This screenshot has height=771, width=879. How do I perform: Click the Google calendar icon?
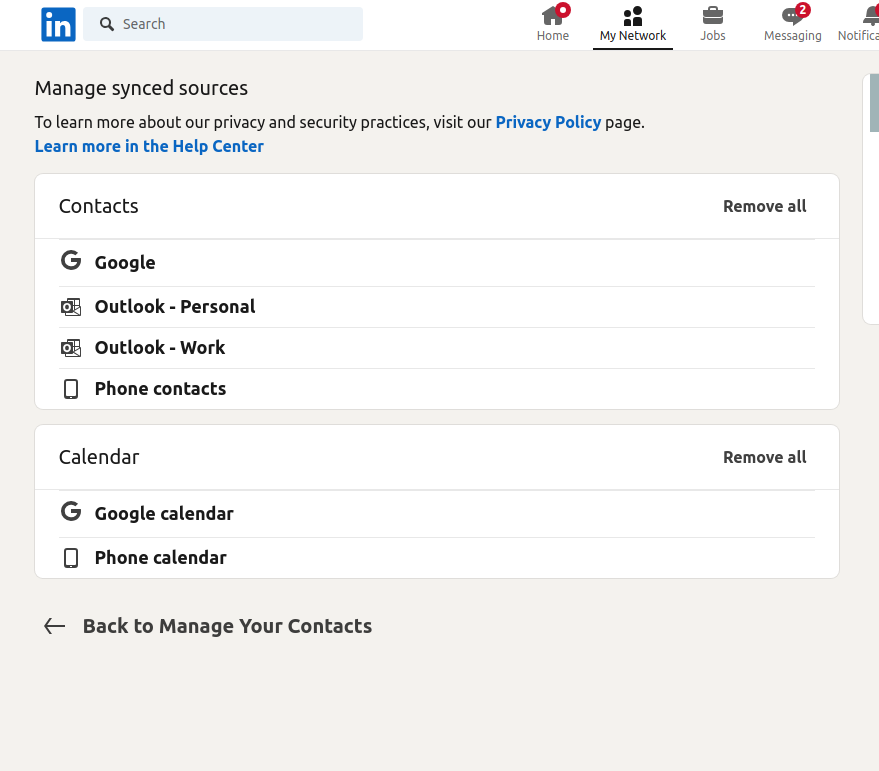(71, 512)
